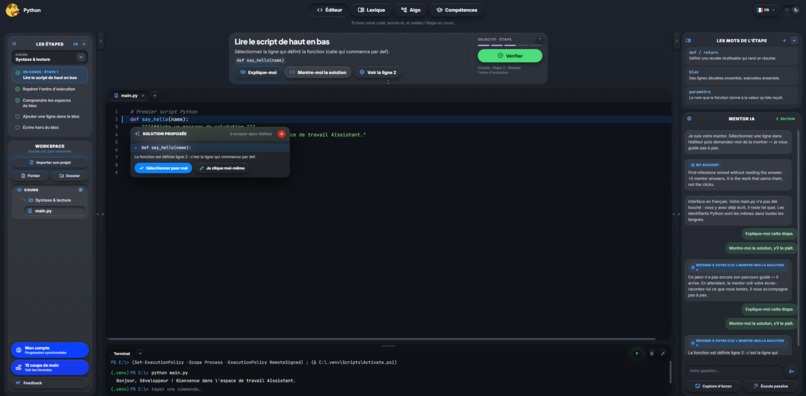Click Sélectionner pour moi button
The width and height of the screenshot is (806, 396).
click(x=163, y=168)
